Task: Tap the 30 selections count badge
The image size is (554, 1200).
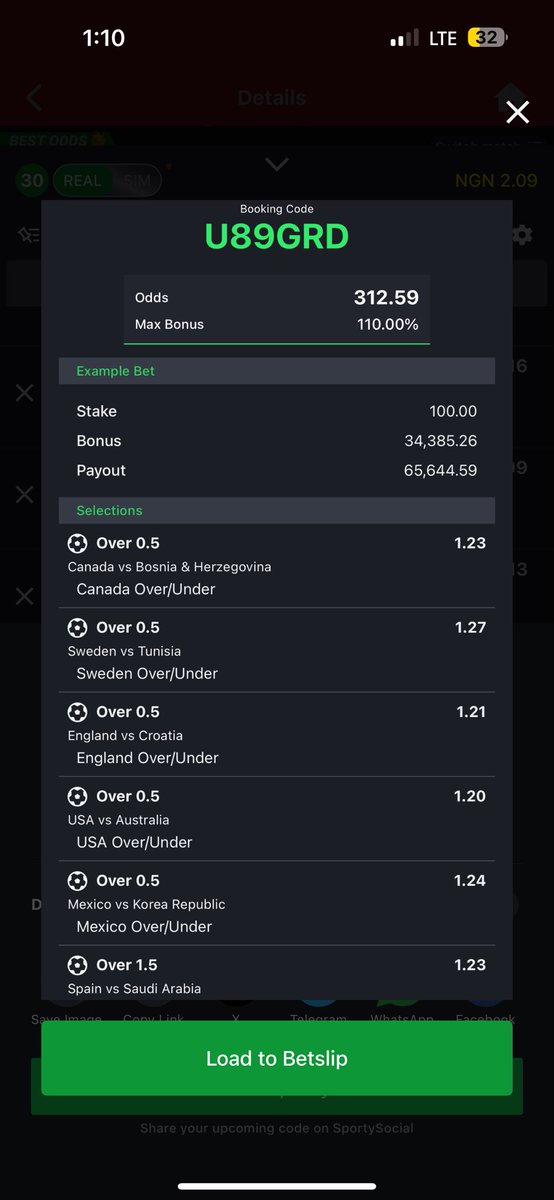Action: (x=32, y=181)
